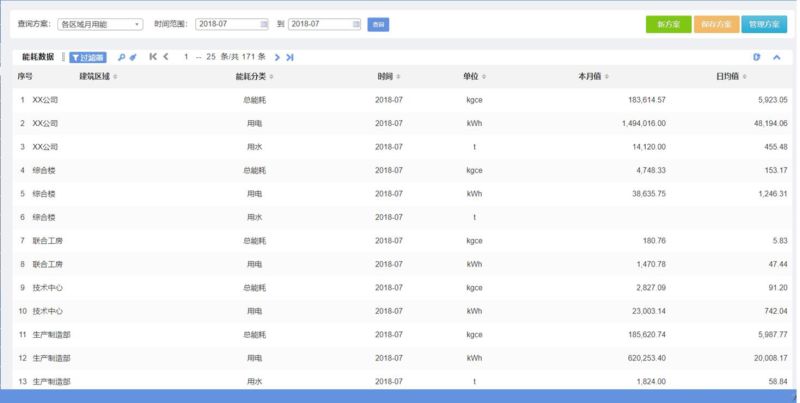Viewport: 800px width, 403px height.
Task: Collapse the 能耗数据 panel with chevron
Action: pyautogui.click(x=776, y=57)
